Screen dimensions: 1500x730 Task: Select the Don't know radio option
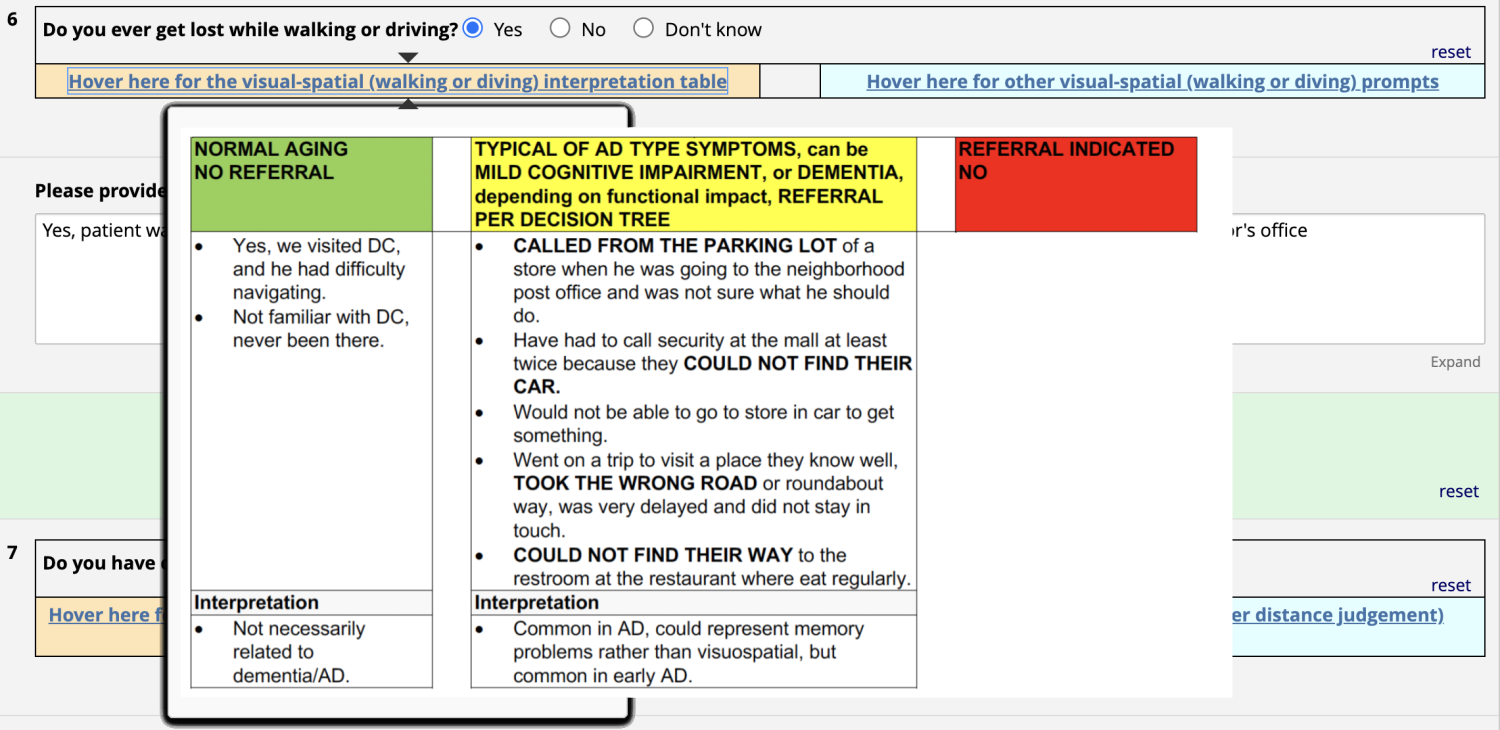point(644,29)
